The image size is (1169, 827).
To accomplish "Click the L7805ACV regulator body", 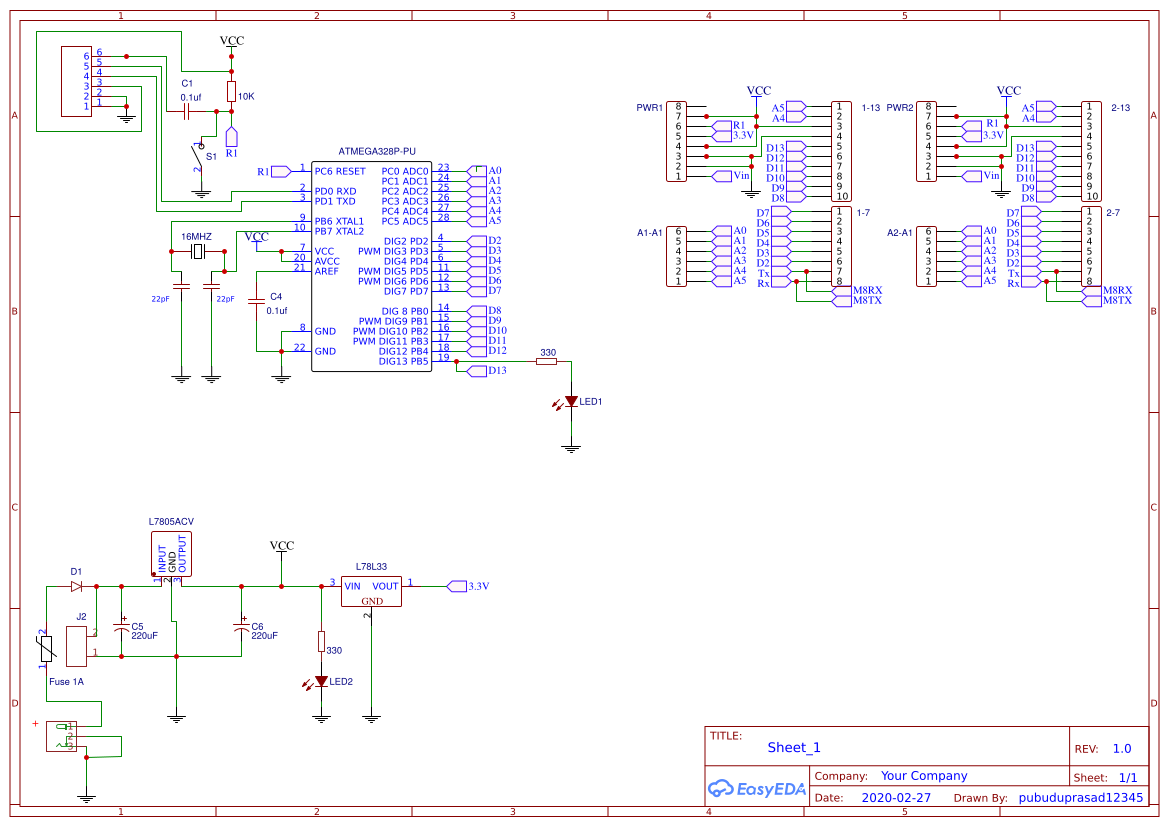I will coord(171,553).
